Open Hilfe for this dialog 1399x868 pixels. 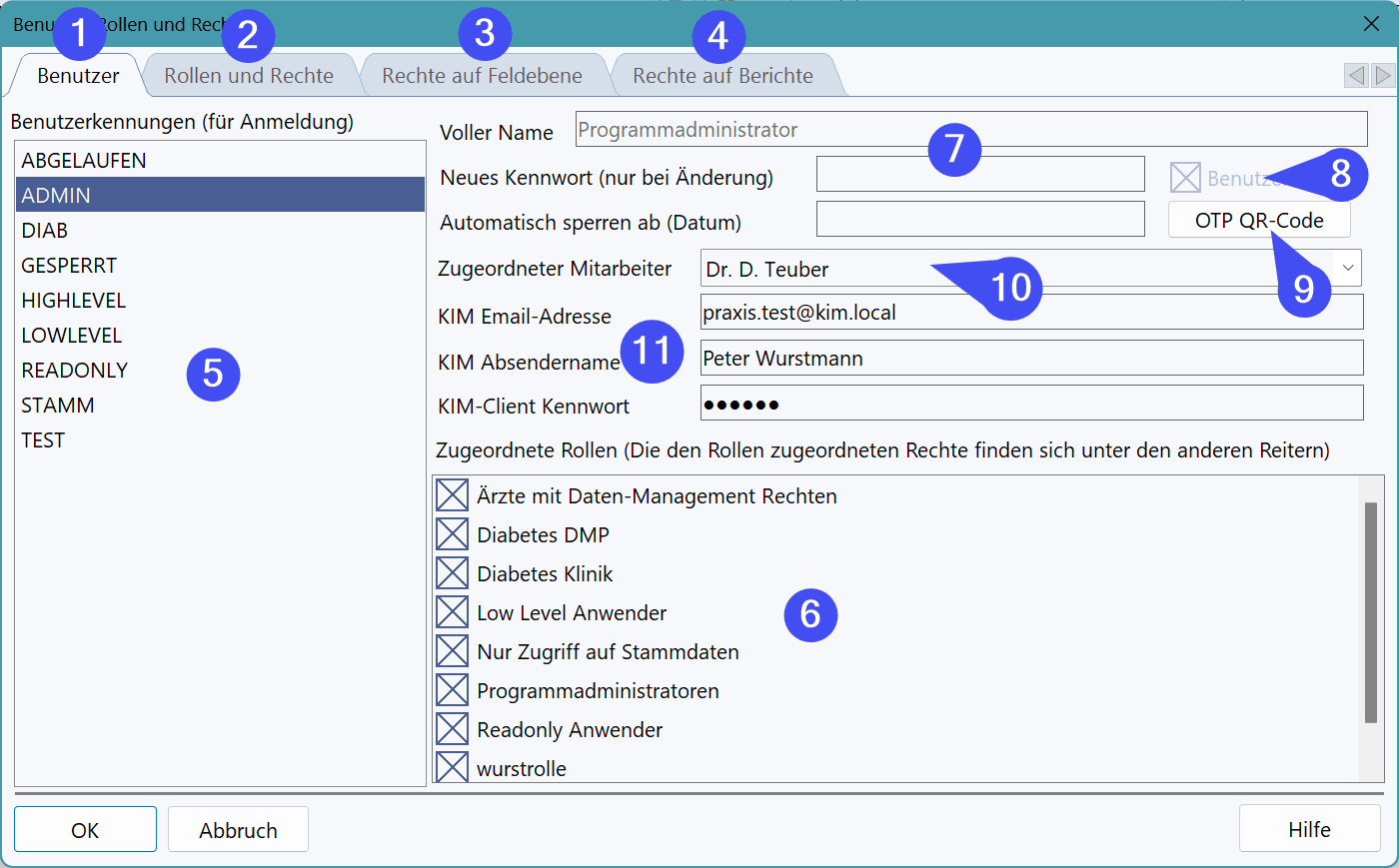pos(1309,829)
